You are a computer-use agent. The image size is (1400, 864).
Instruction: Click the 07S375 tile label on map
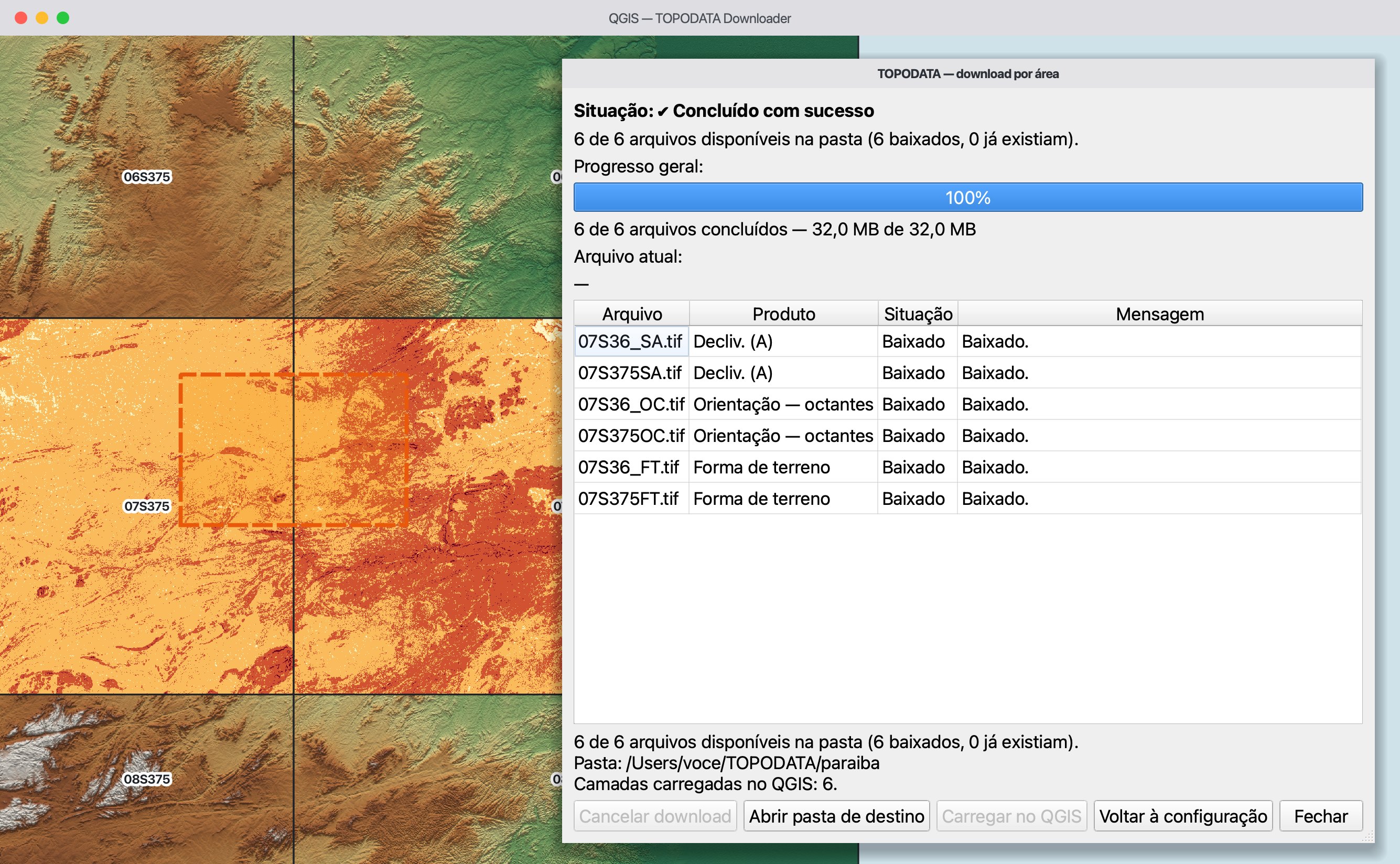coord(147,506)
